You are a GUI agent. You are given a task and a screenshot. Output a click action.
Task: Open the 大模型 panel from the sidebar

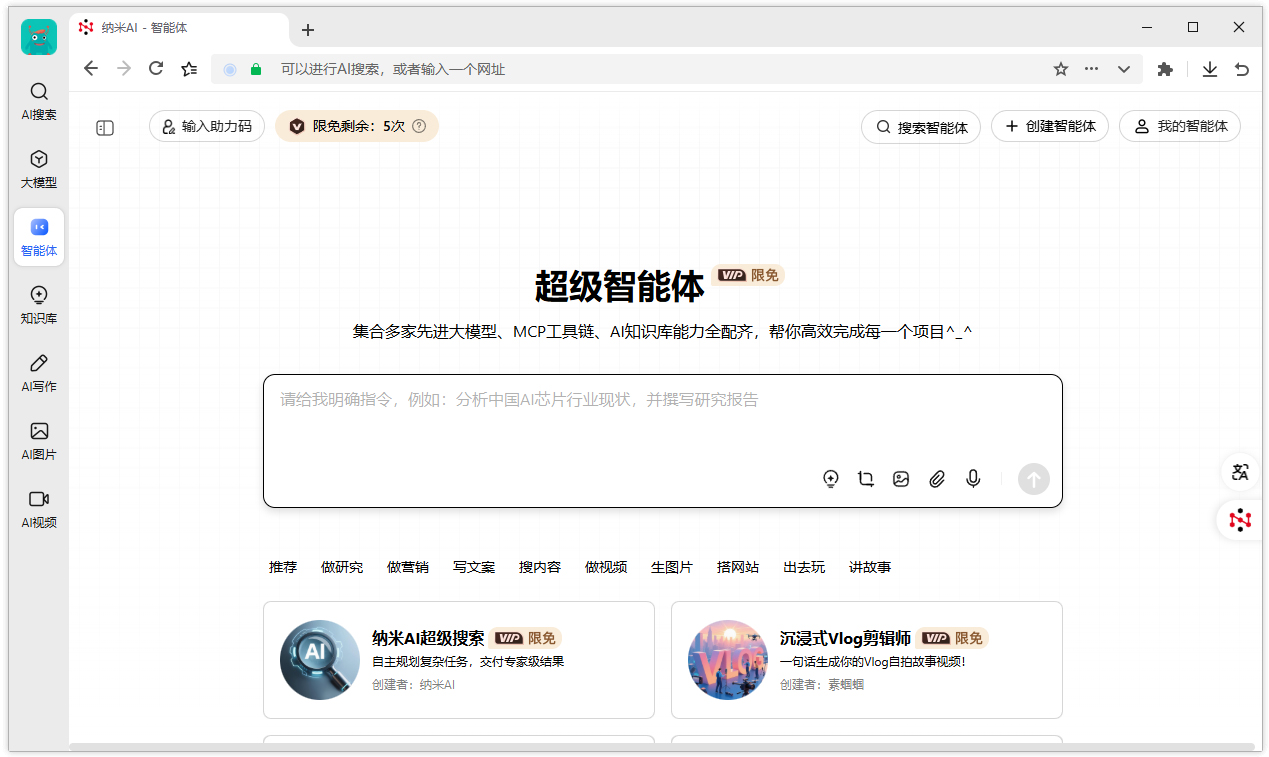(38, 168)
